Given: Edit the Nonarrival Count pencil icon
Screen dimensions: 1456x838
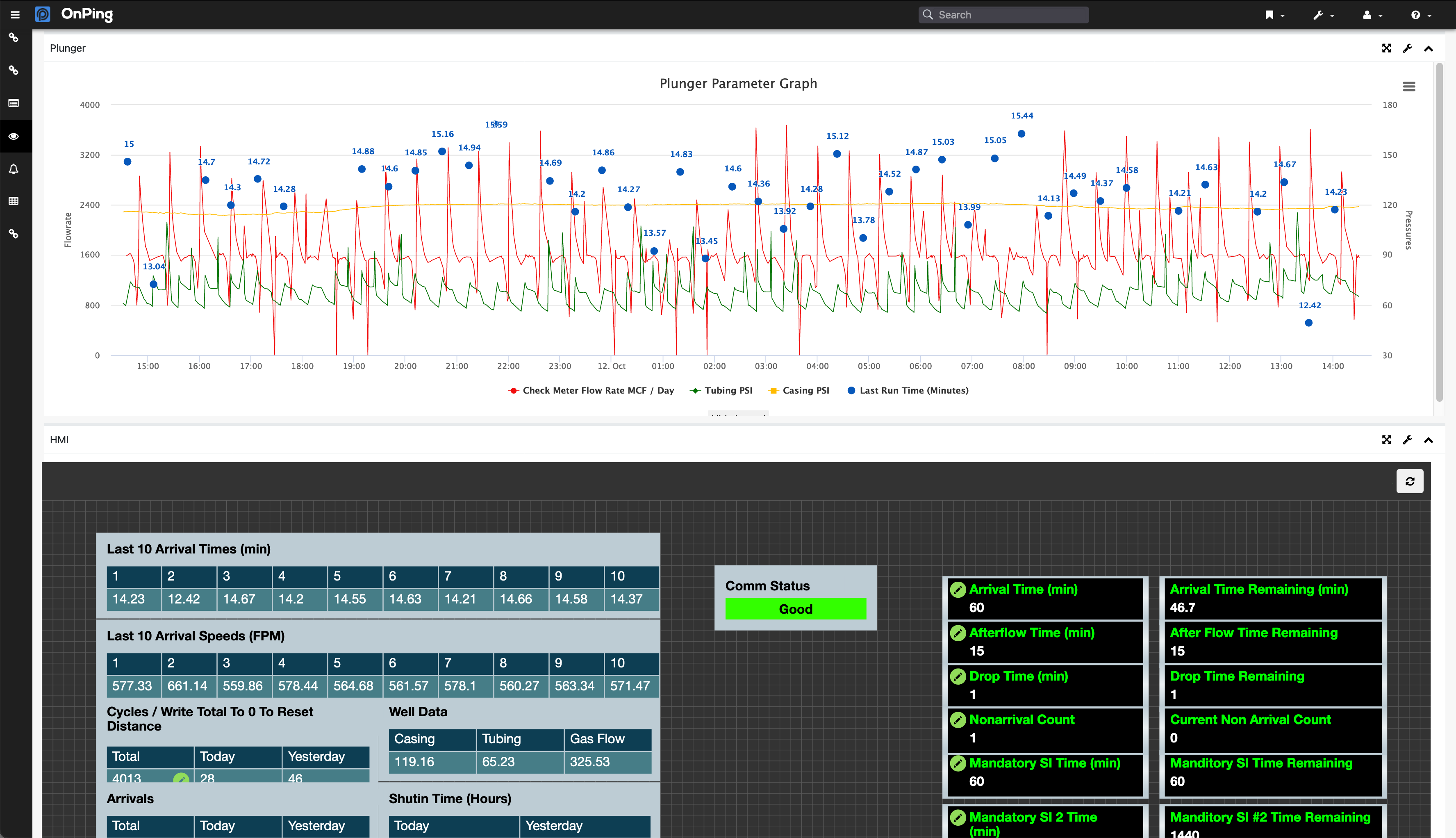Looking at the screenshot, I should point(958,720).
